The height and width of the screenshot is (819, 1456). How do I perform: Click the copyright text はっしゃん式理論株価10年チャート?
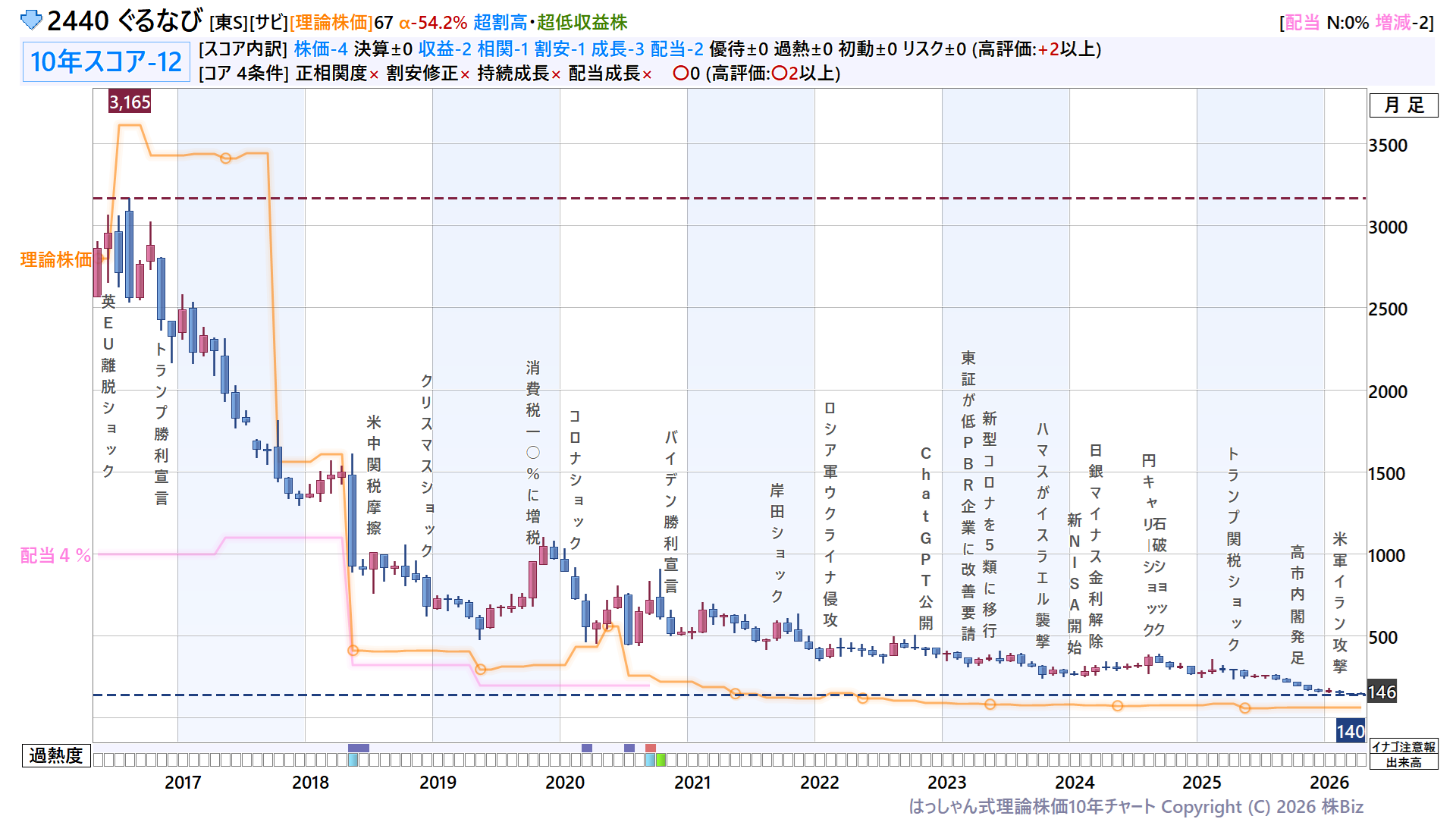pyautogui.click(x=1032, y=806)
